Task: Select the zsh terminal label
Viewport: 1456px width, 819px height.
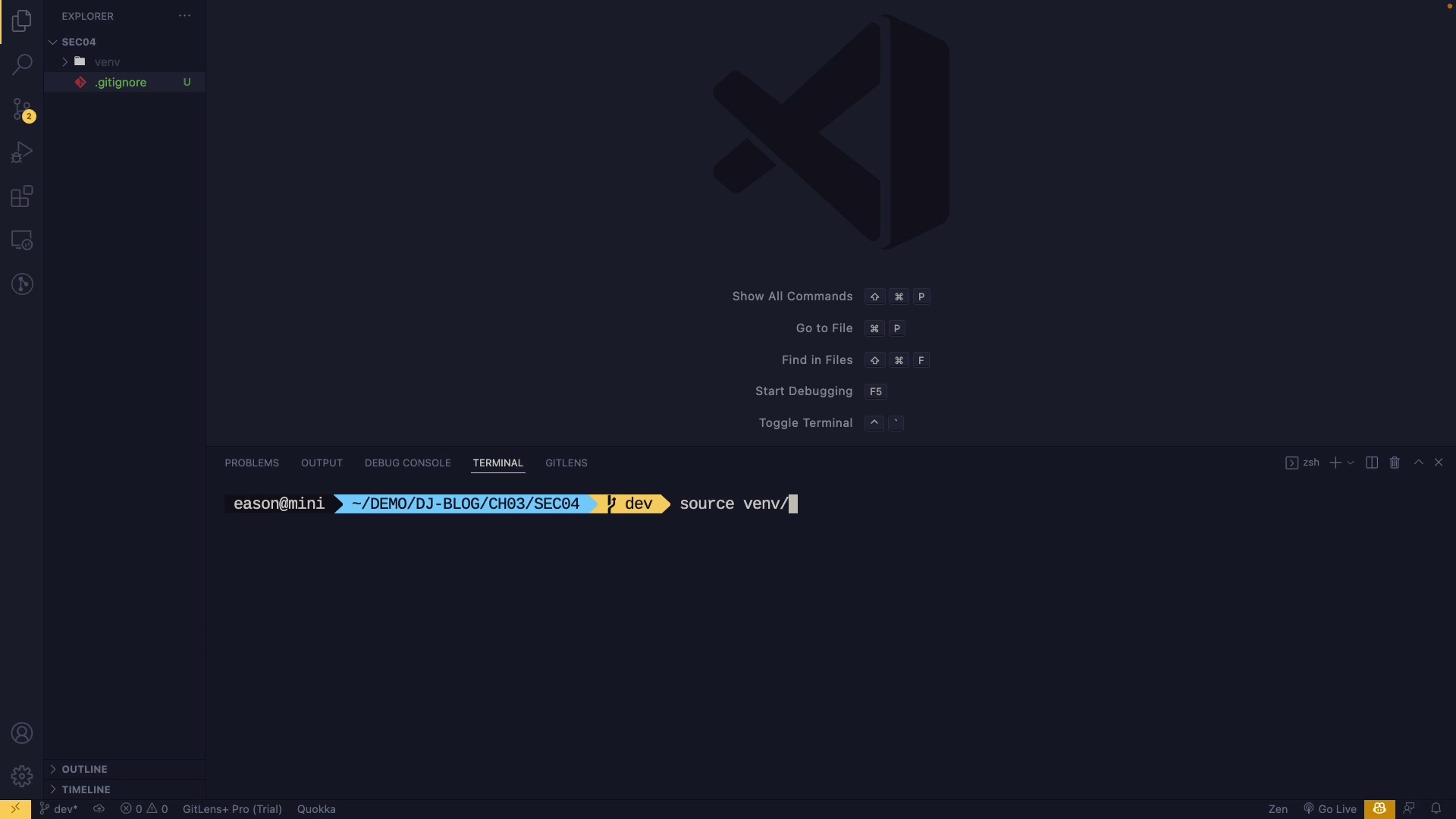Action: click(x=1302, y=463)
